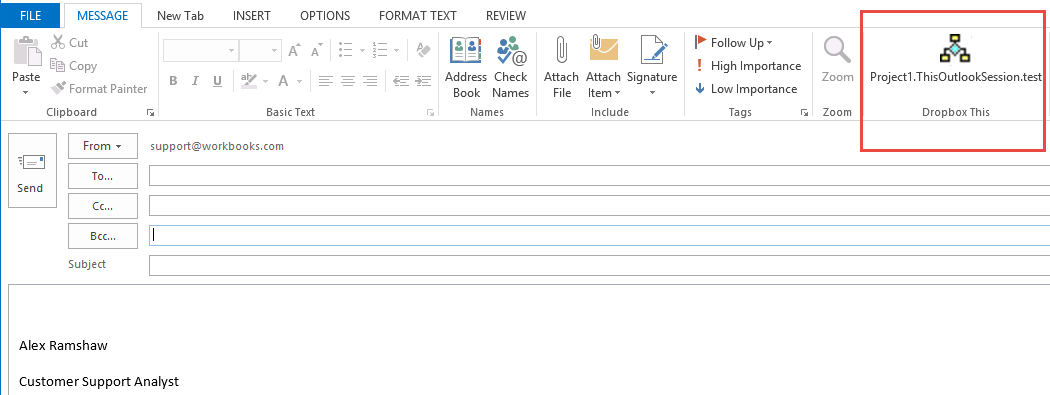Expand the Numbering dropdown arrow
The width and height of the screenshot is (1050, 395).
[396, 50]
